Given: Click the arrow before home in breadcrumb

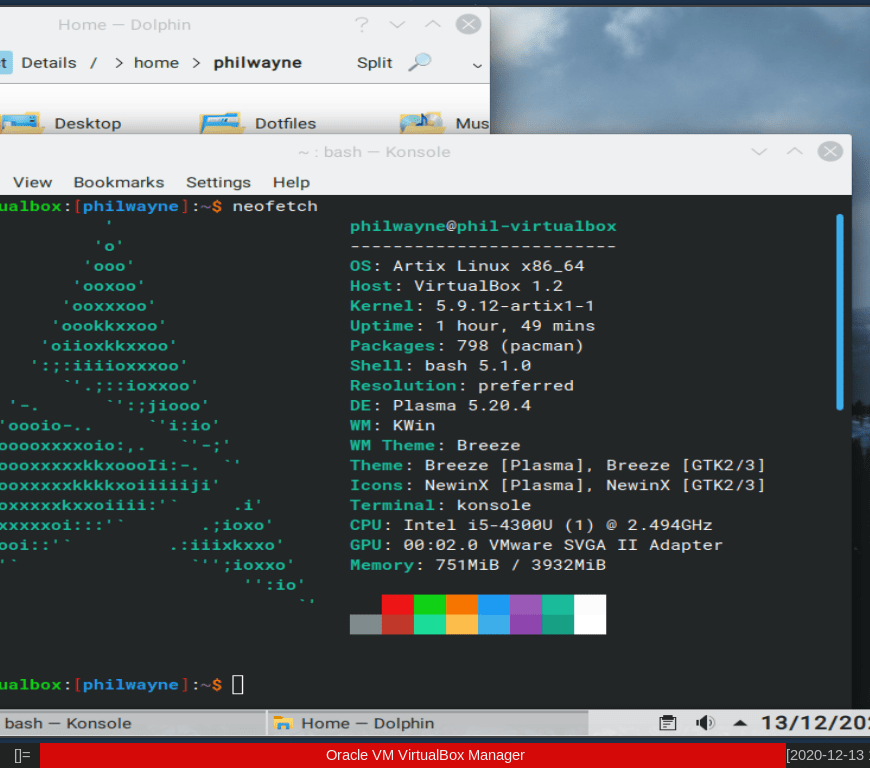Looking at the screenshot, I should pyautogui.click(x=119, y=62).
